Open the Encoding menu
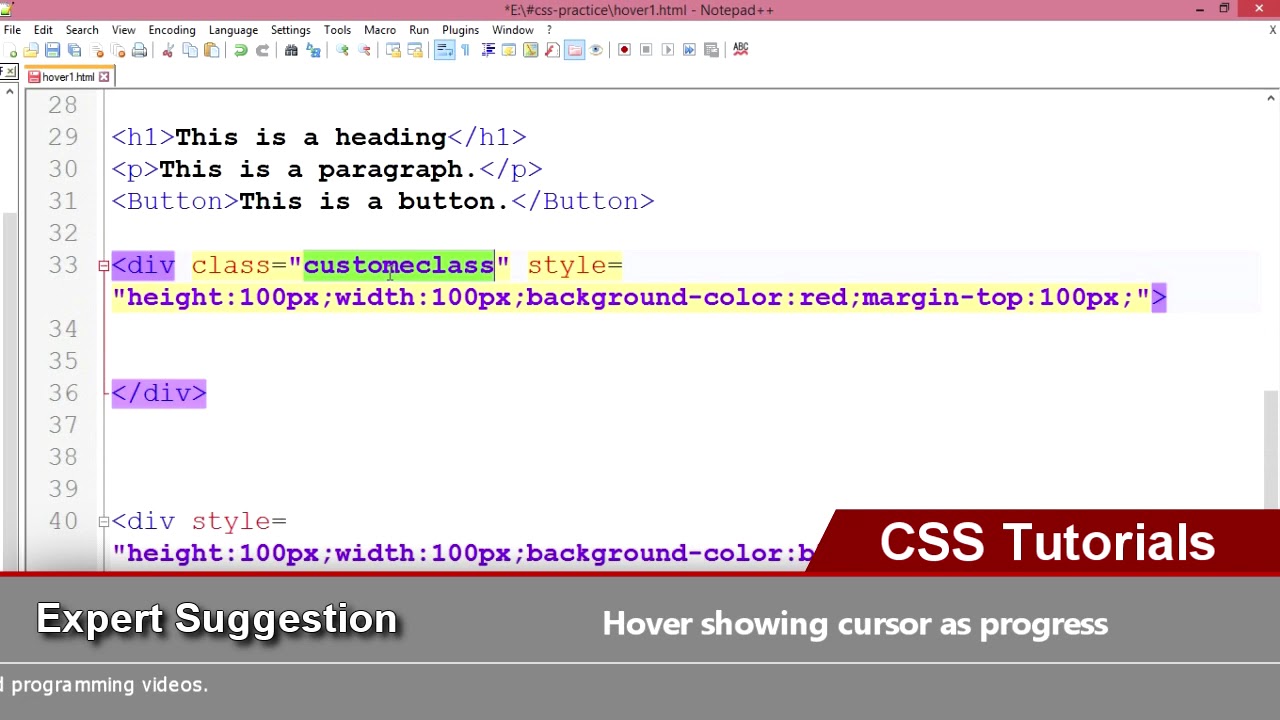This screenshot has width=1280, height=720. tap(172, 30)
